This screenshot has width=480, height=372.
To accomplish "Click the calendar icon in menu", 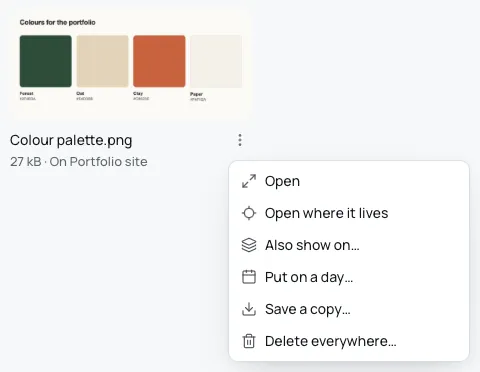I will point(249,277).
